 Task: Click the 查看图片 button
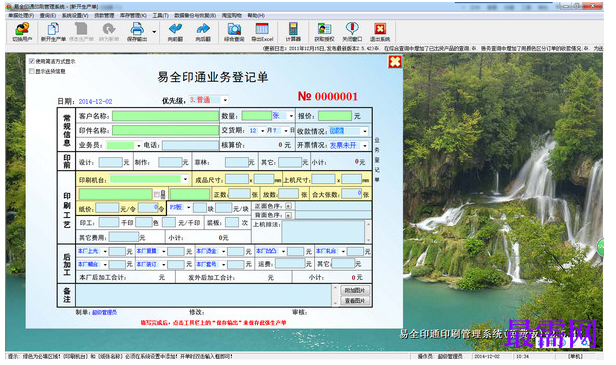355,301
